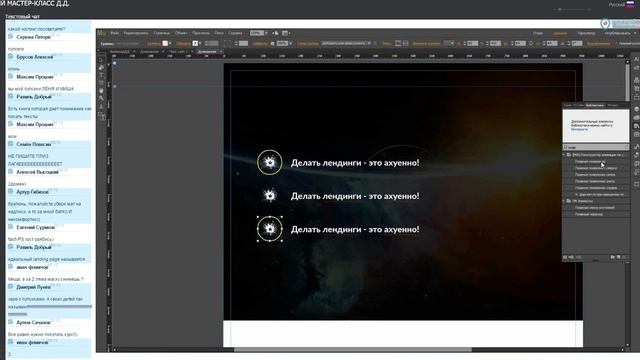This screenshot has width=640, height=360.
Task: Switch to Дизайн mode
Action: [x=560, y=33]
